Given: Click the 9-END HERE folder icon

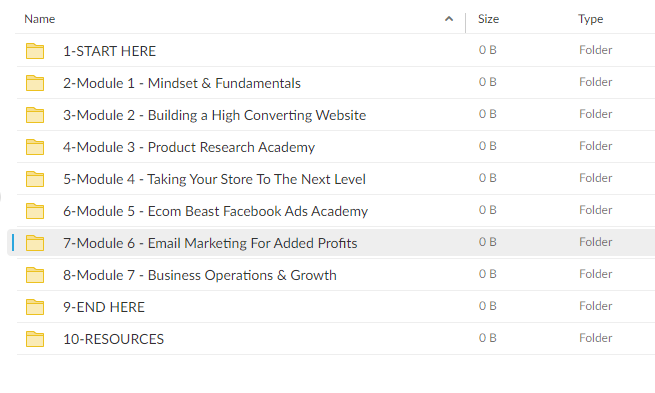Looking at the screenshot, I should click(35, 307).
